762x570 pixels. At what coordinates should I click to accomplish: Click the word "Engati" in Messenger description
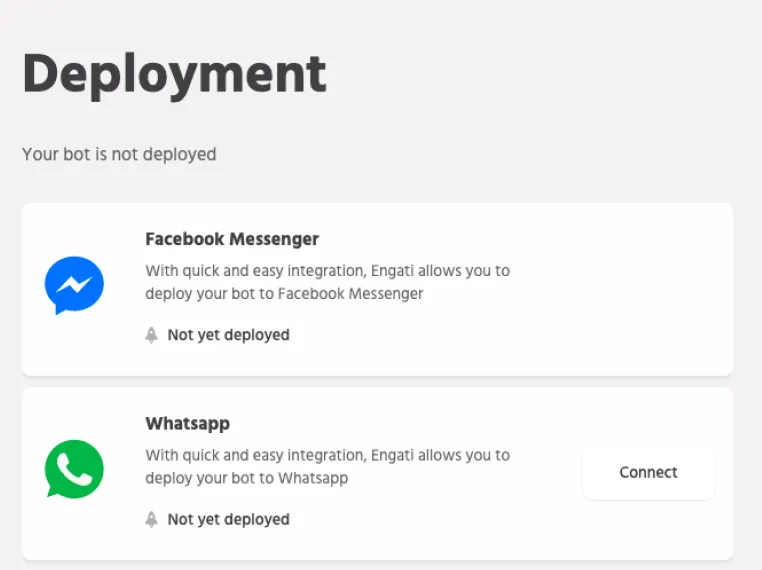[398, 270]
